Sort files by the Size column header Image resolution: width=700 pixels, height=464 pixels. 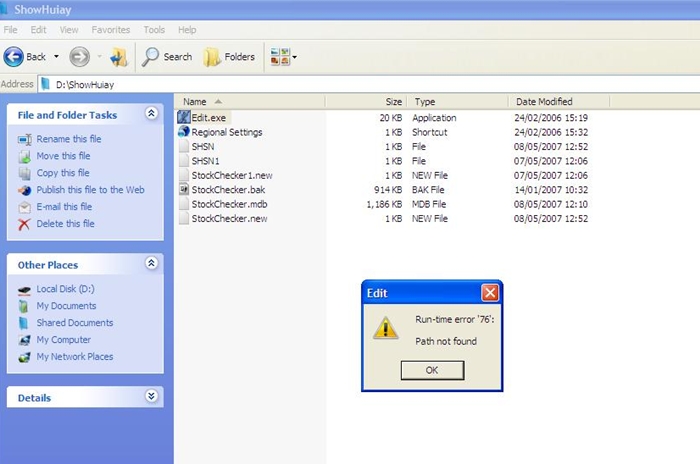[x=365, y=102]
